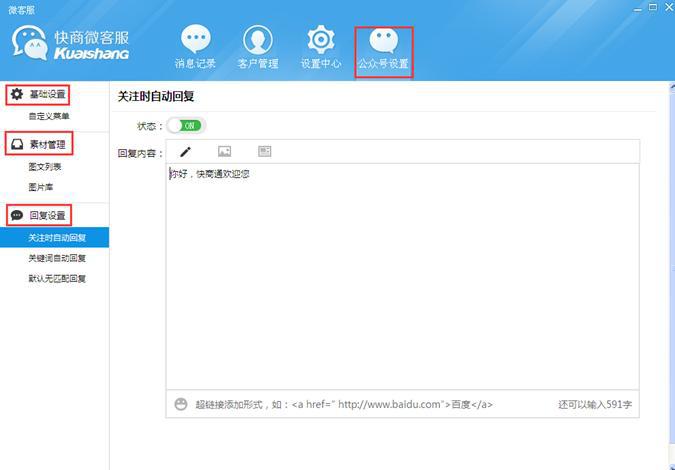Go to 图片库 image library
The height and width of the screenshot is (470, 675).
click(x=41, y=187)
